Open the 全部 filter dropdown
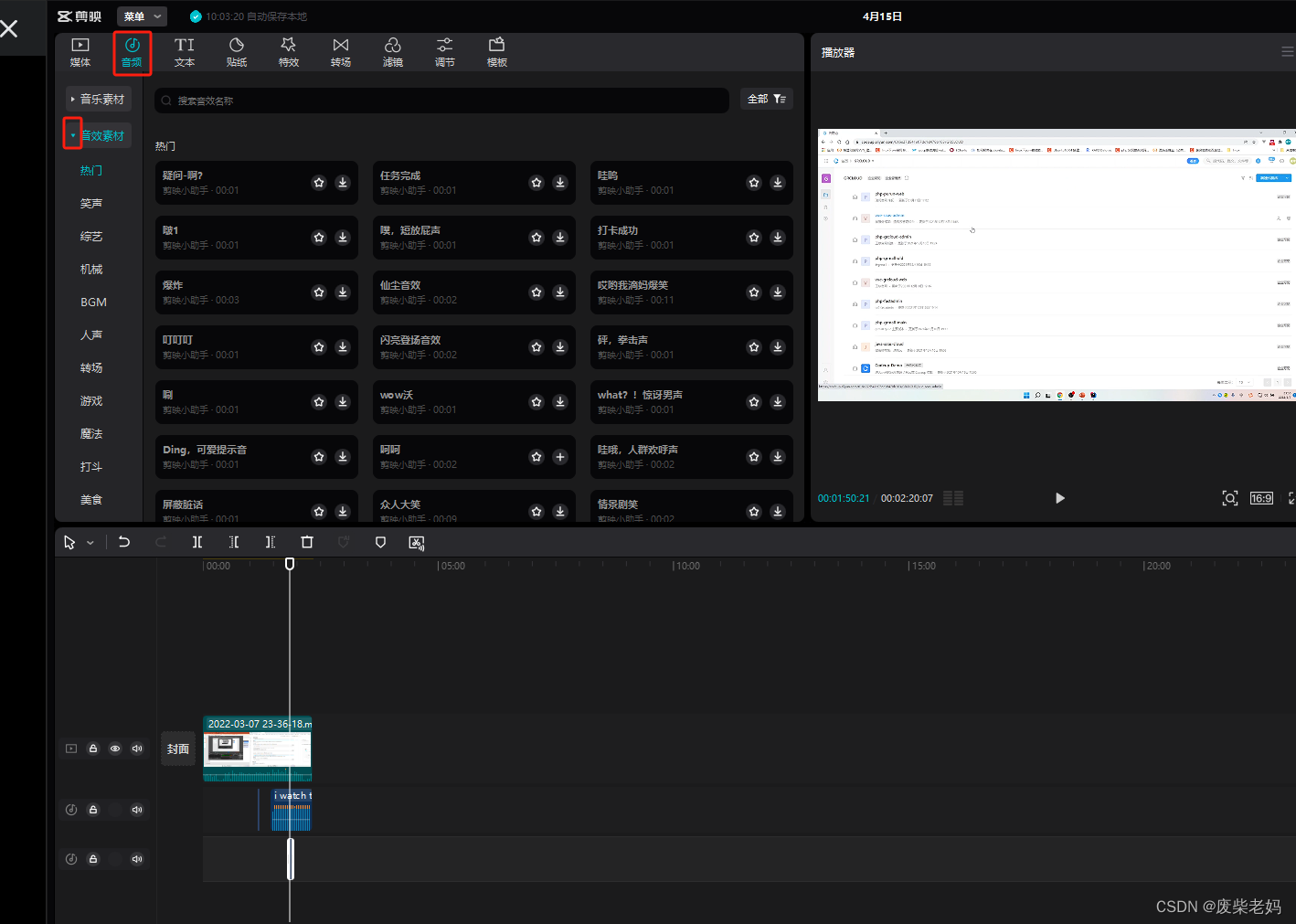Image resolution: width=1296 pixels, height=924 pixels. pos(766,99)
